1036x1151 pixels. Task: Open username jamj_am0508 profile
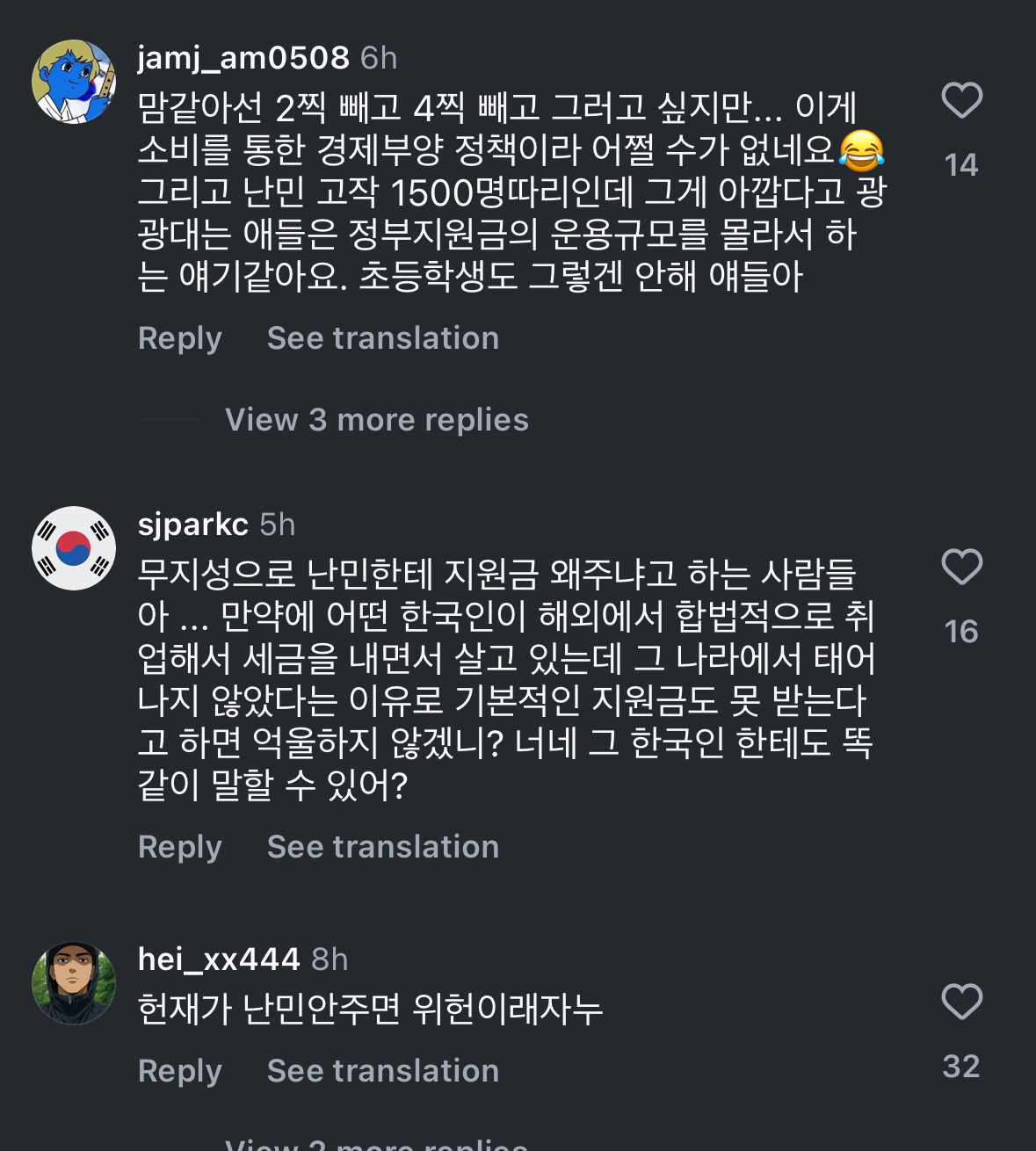(243, 58)
